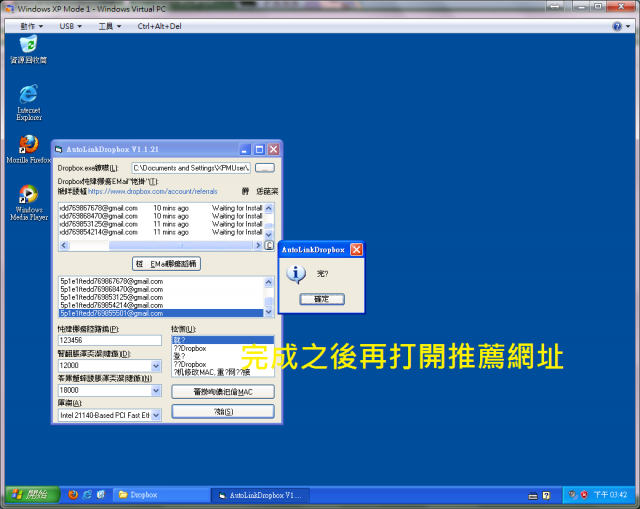Switch to the Dropbox taskbar window

161,495
